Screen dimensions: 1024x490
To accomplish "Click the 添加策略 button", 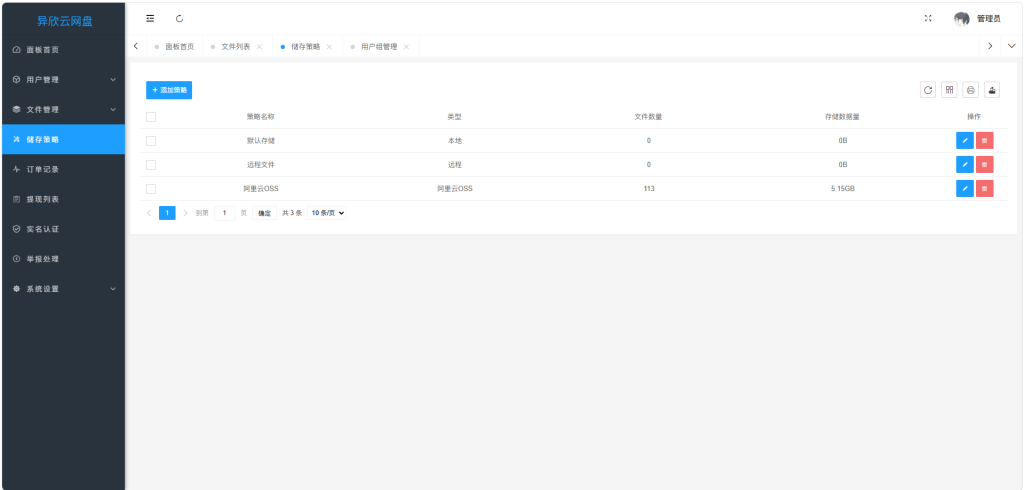I will (169, 90).
